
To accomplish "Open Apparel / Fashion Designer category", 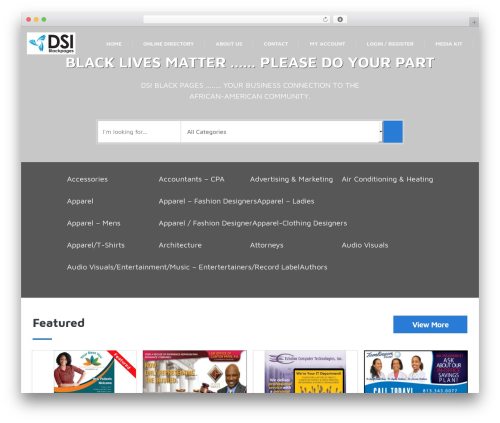I will [x=205, y=223].
